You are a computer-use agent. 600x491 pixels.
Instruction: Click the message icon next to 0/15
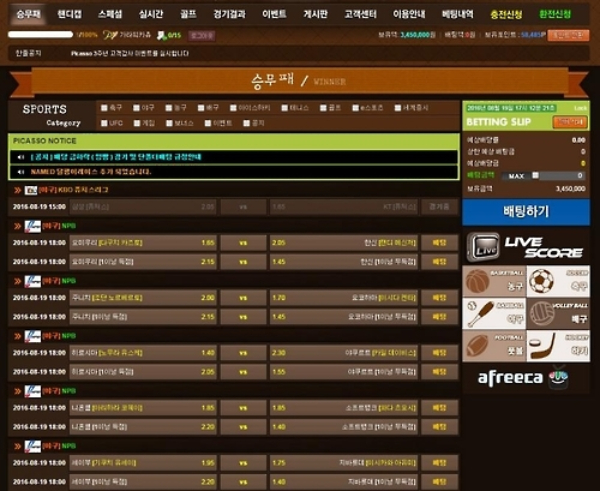coord(161,36)
